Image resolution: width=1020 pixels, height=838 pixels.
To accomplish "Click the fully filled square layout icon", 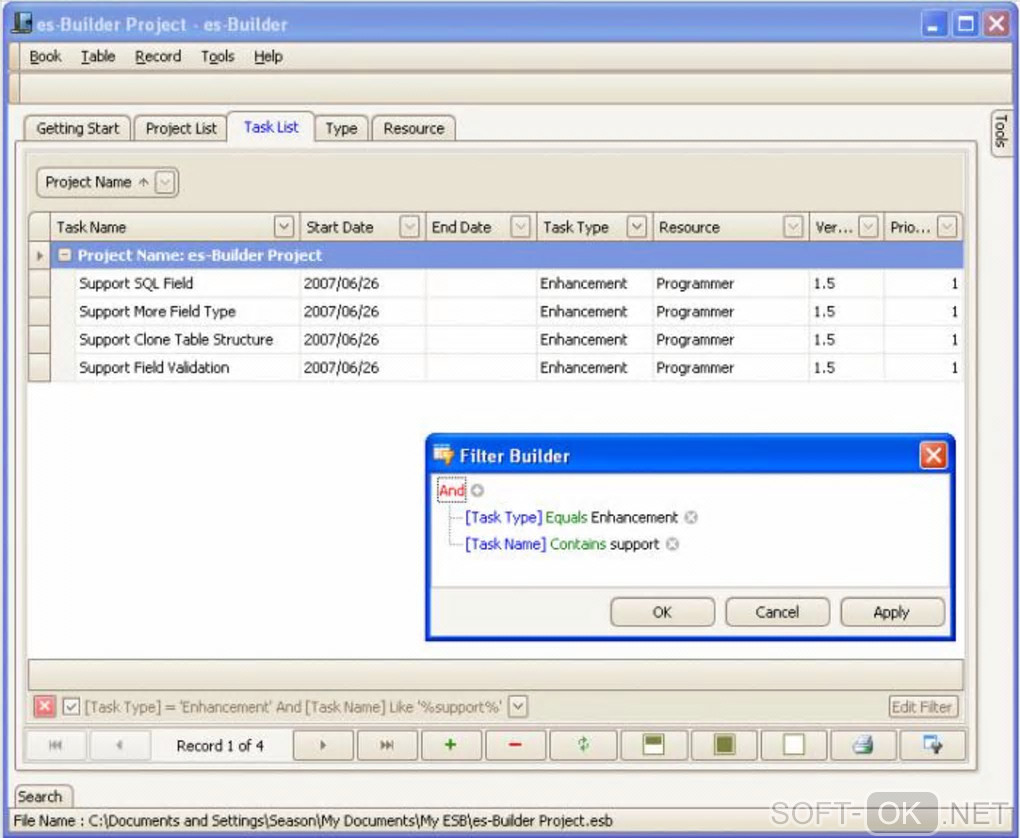I will point(723,745).
